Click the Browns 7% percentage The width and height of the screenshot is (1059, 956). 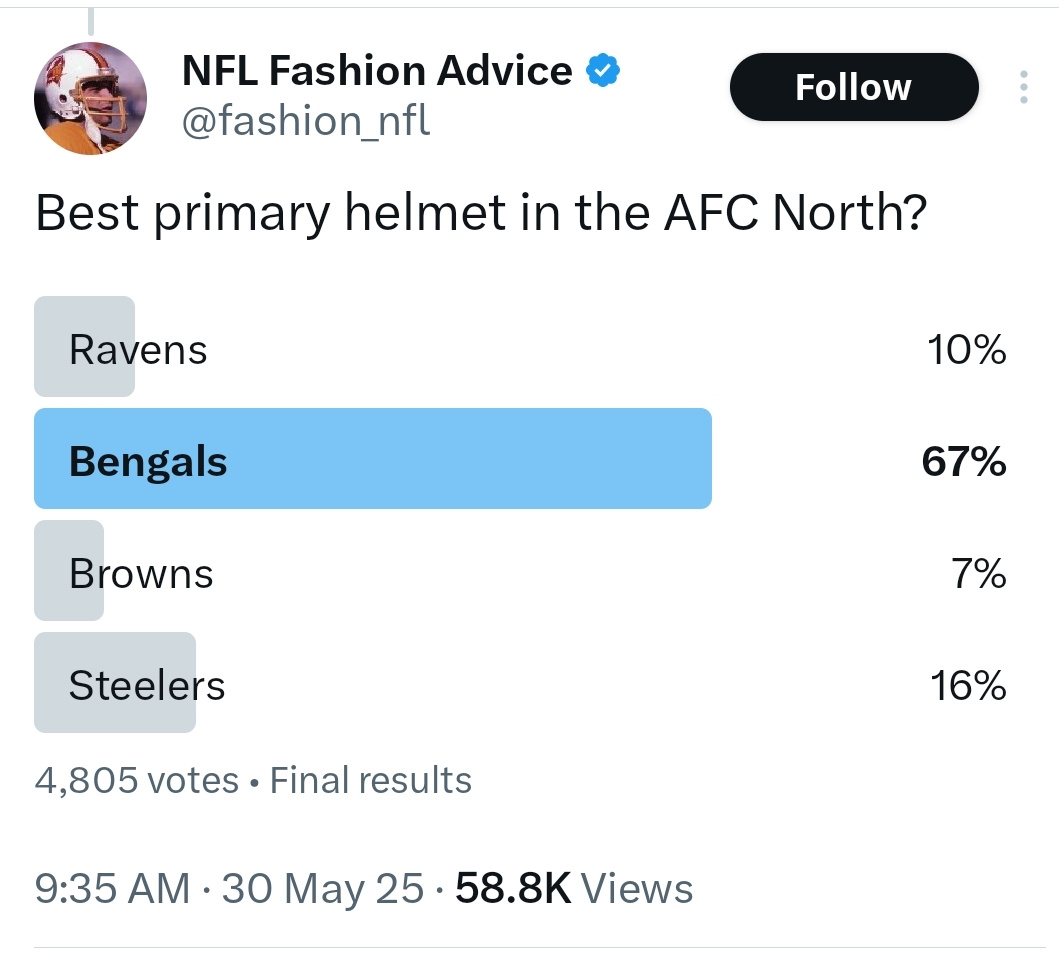[979, 574]
